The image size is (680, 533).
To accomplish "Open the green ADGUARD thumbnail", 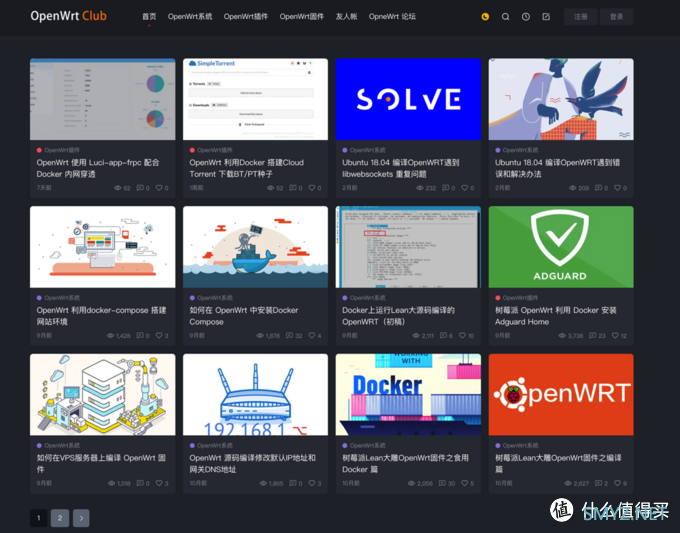I will (x=561, y=247).
